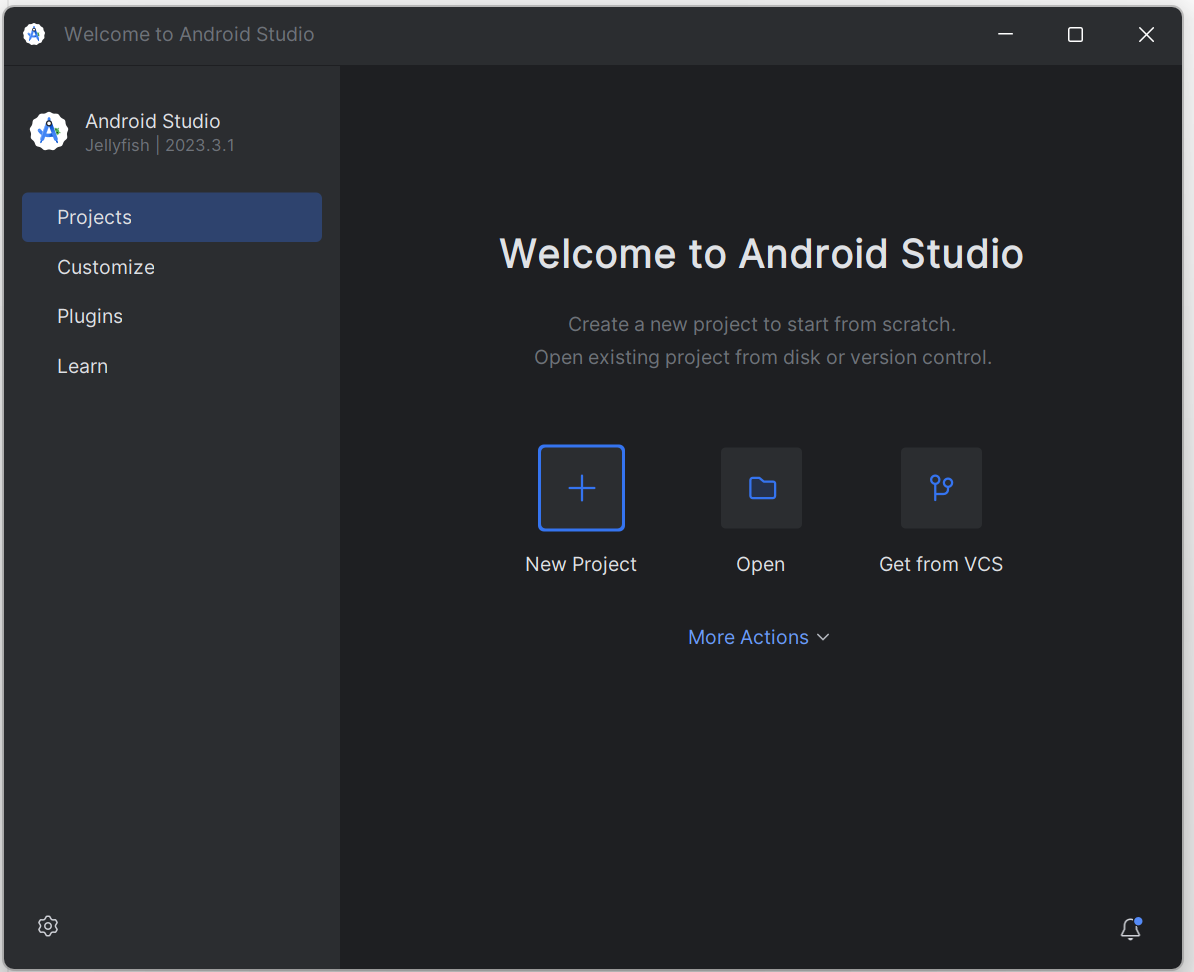Open settings via the gear icon

click(x=48, y=926)
